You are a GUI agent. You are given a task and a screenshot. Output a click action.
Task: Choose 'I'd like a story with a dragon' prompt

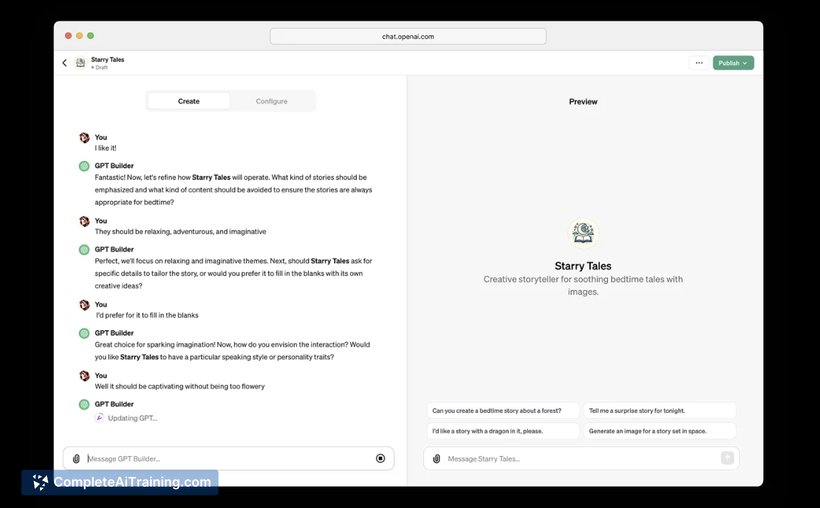503,431
